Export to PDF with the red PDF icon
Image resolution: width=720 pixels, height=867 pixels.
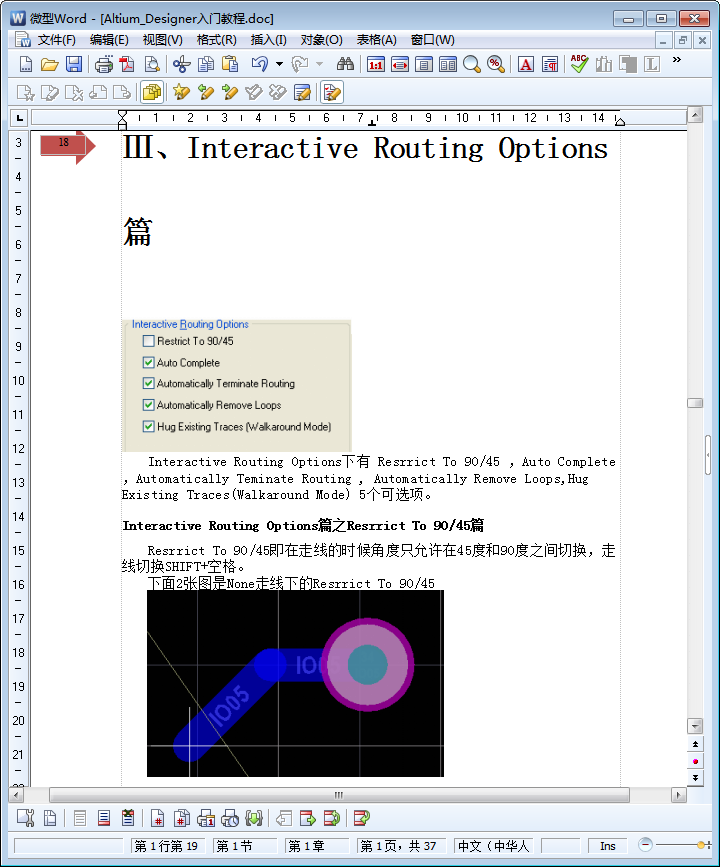(127, 64)
